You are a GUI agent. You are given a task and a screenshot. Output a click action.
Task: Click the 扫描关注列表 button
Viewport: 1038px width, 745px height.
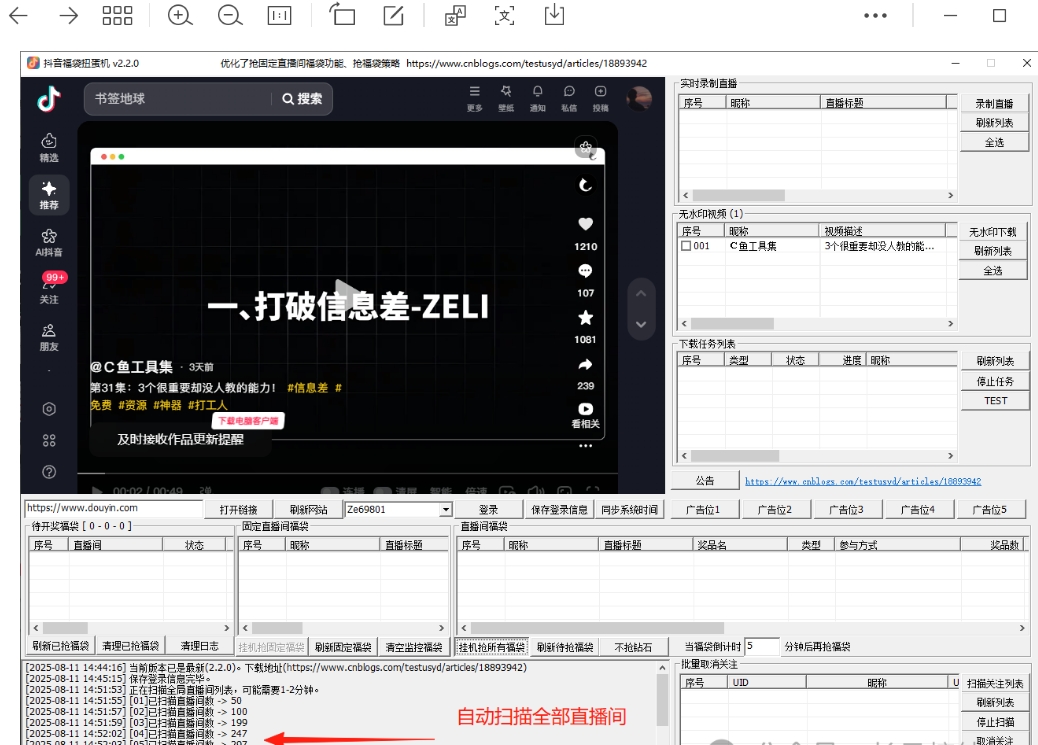pos(995,683)
